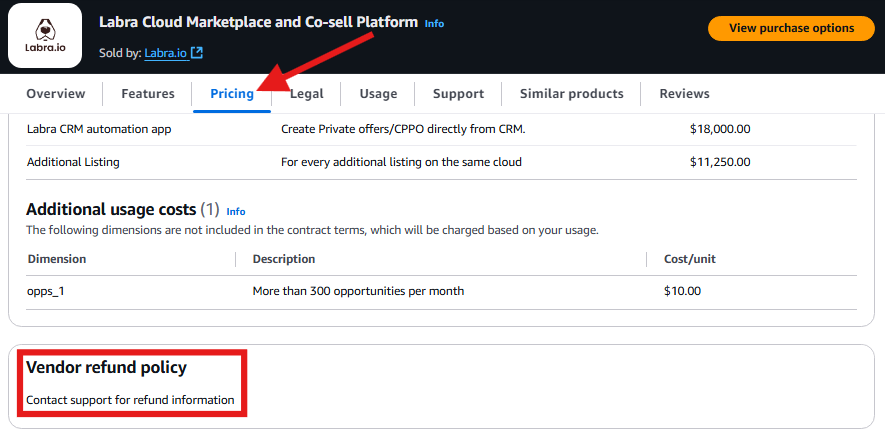The width and height of the screenshot is (885, 433).
Task: Click 'For every additional listing on the same cloud'
Action: click(401, 162)
